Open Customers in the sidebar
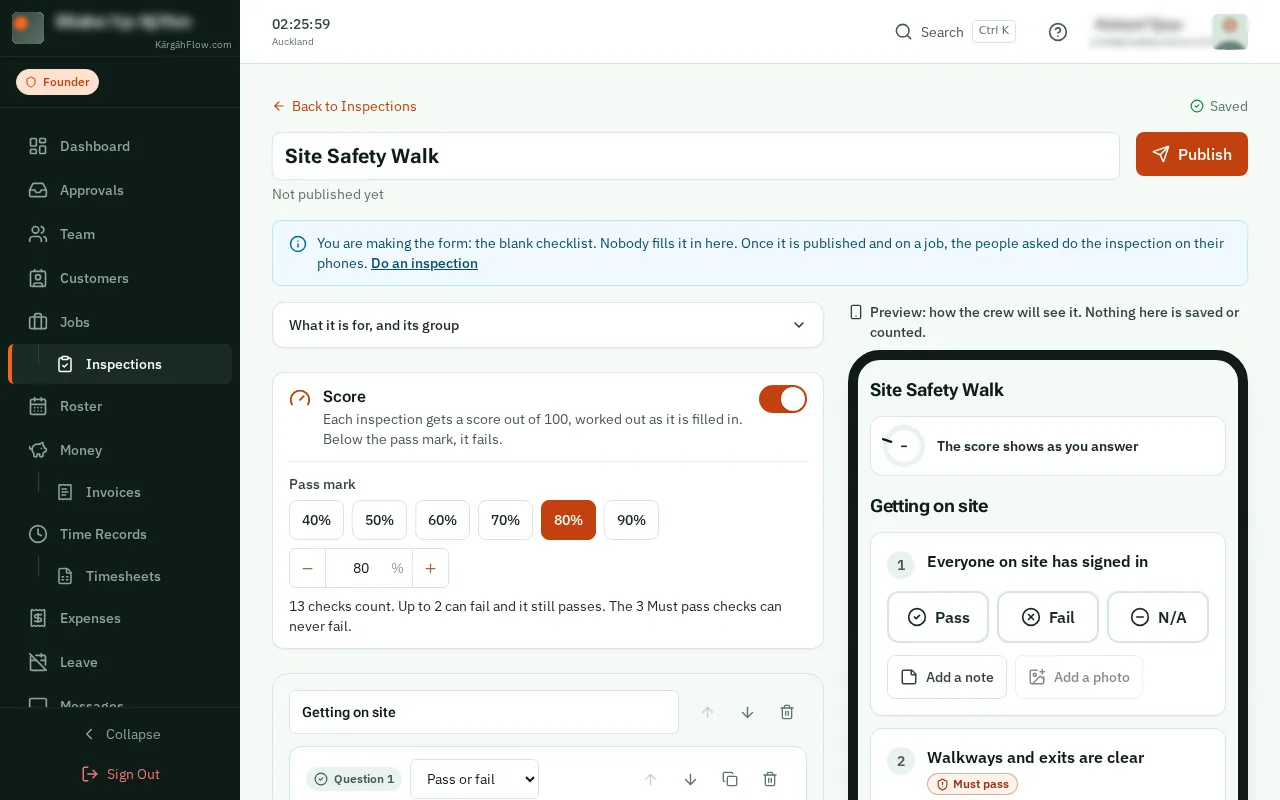Viewport: 1280px width, 800px height. coord(120,278)
